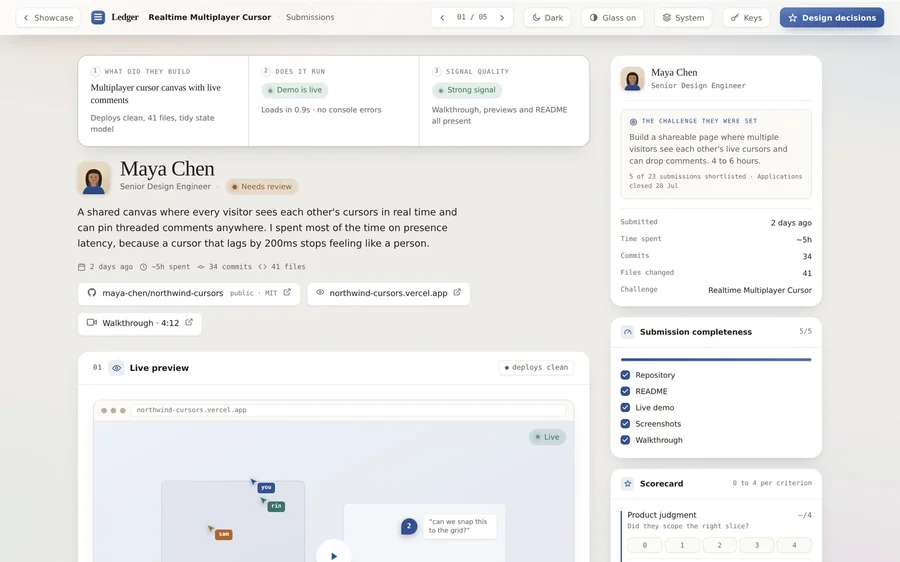Rate Product judgment score 3
The height and width of the screenshot is (562, 900).
tap(757, 545)
